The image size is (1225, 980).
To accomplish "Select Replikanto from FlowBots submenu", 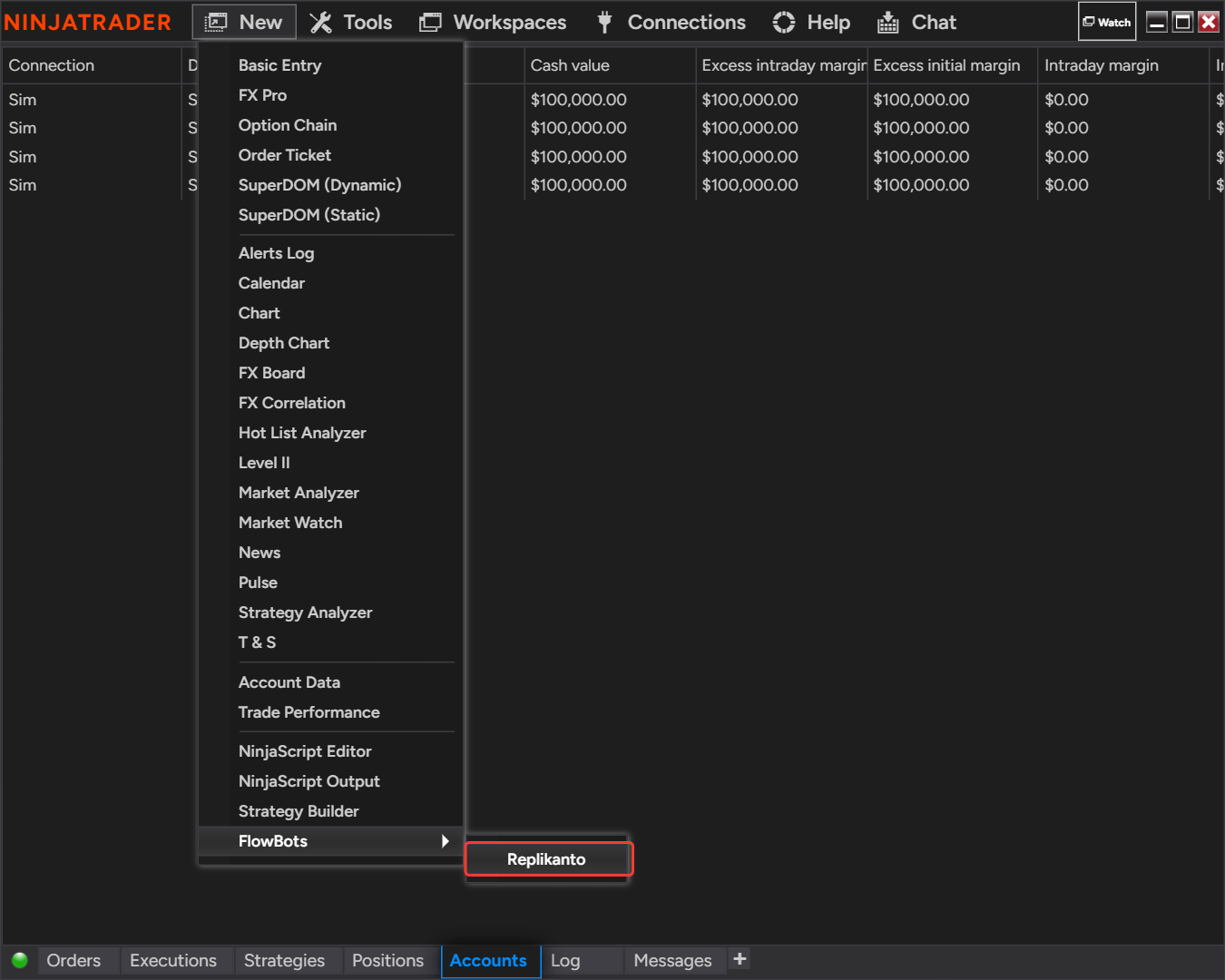I will tap(548, 859).
